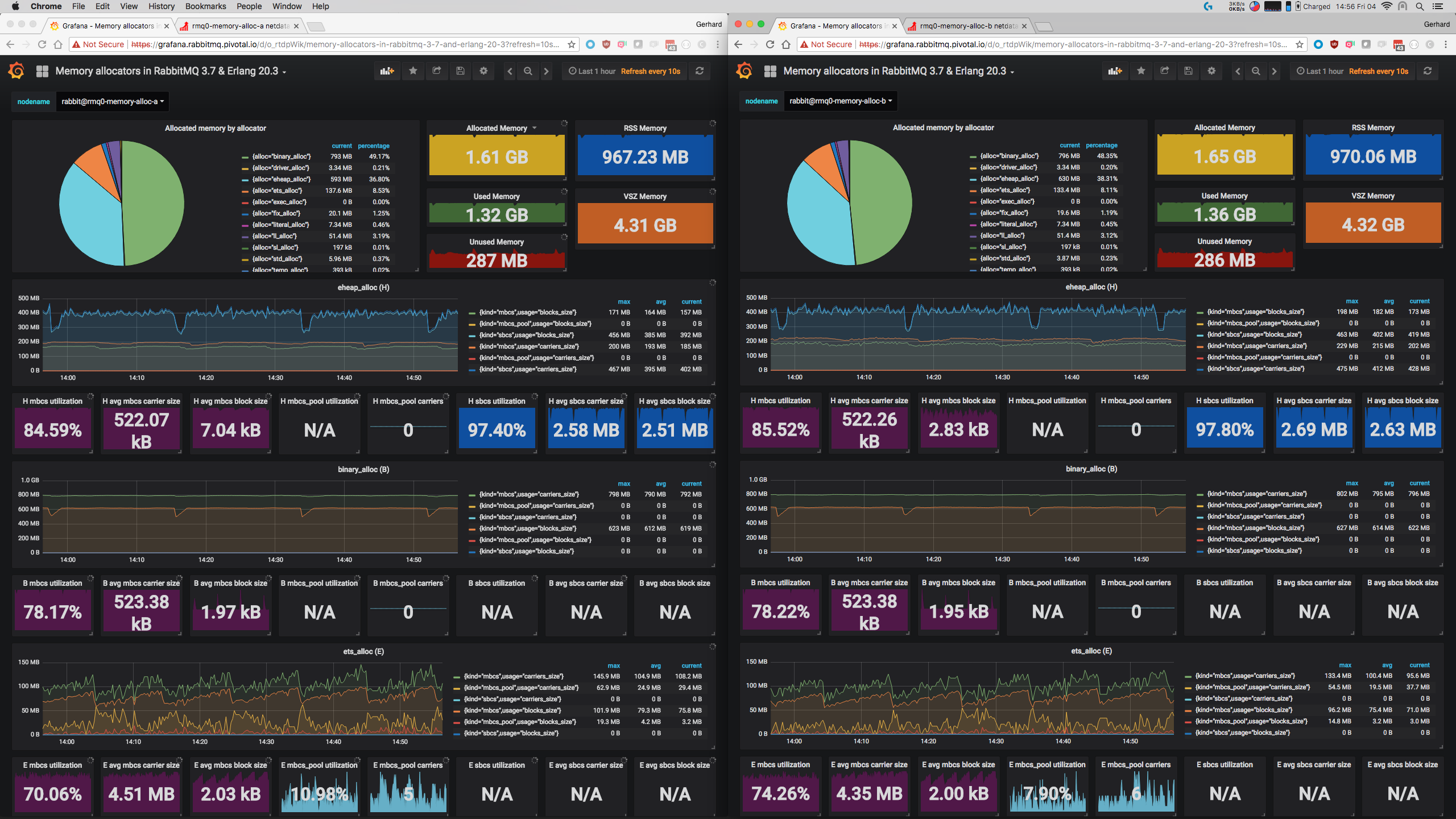Save the left dashboard
1456x819 pixels.
click(x=460, y=71)
